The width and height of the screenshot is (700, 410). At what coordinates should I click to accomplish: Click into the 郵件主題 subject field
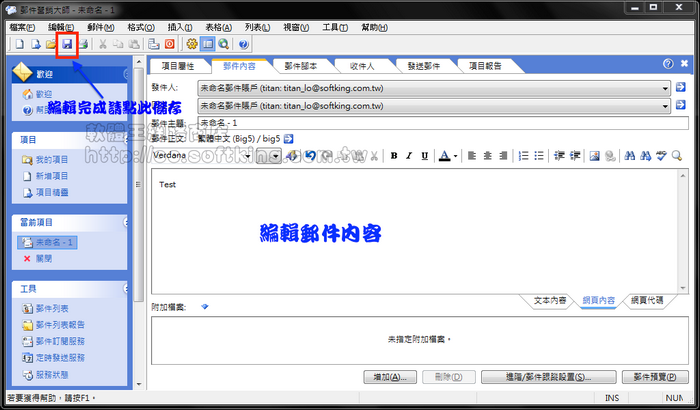tap(430, 122)
